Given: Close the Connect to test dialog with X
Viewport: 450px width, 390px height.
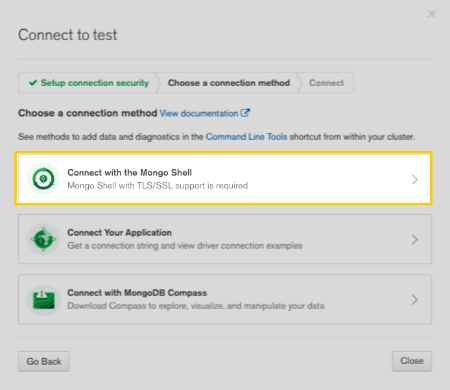Looking at the screenshot, I should point(432,14).
